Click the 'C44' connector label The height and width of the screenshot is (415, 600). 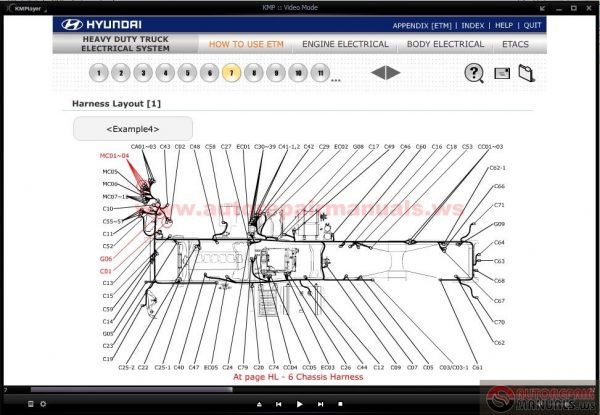[x=362, y=367]
